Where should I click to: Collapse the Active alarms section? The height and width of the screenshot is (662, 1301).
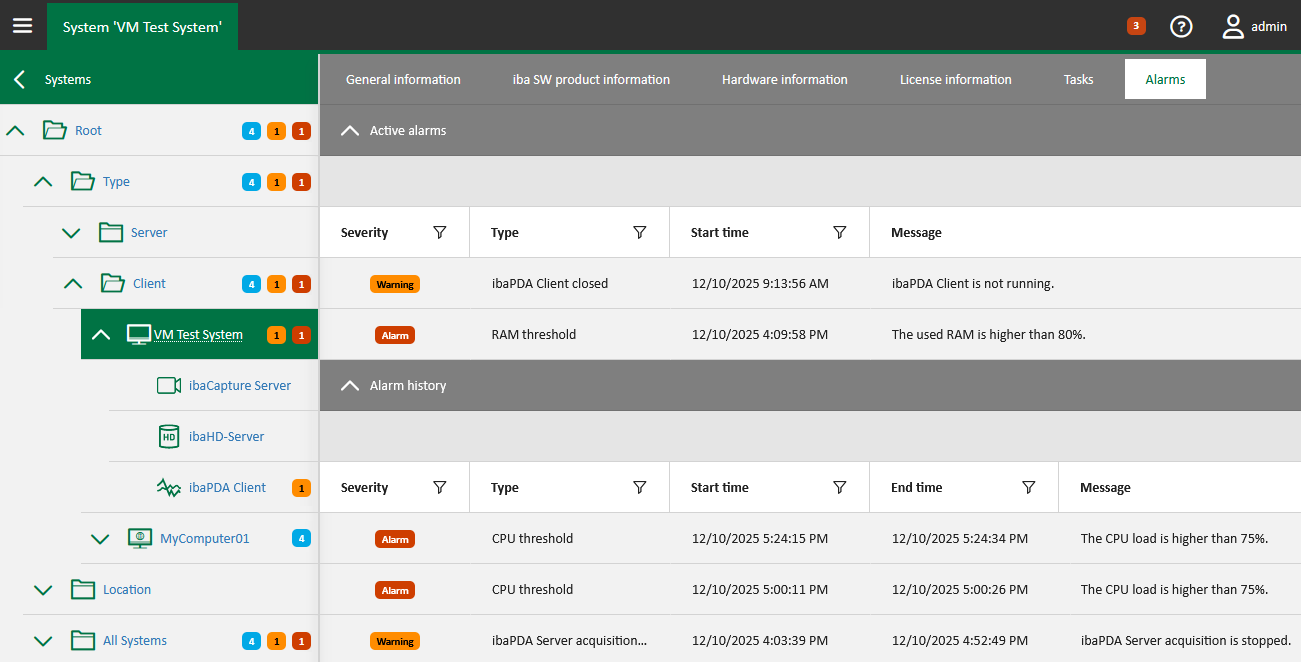tap(350, 130)
